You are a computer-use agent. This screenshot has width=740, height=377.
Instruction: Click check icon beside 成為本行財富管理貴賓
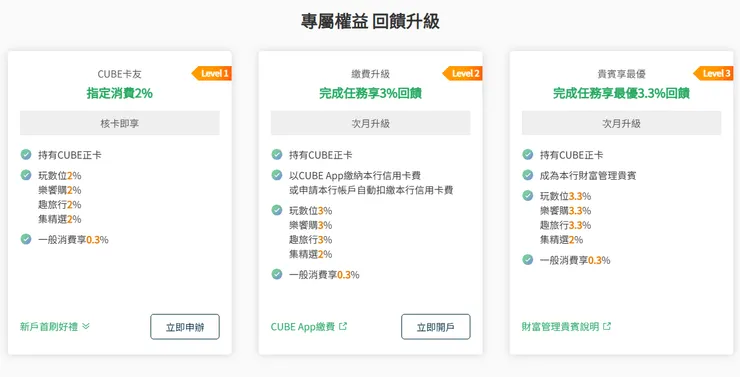click(528, 175)
